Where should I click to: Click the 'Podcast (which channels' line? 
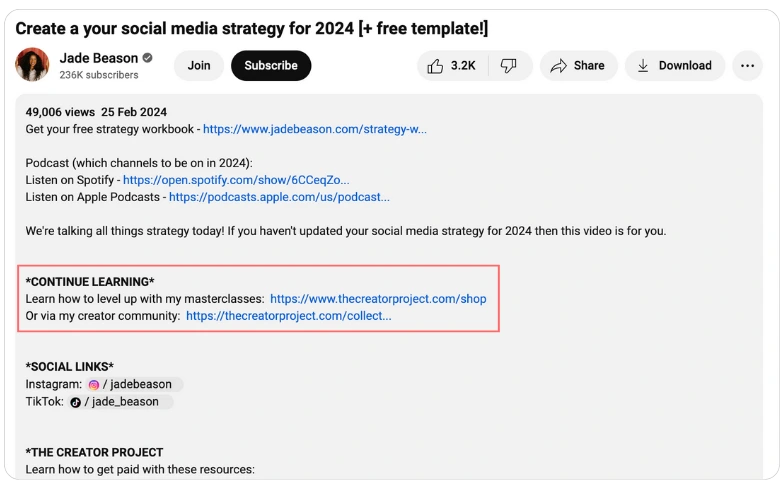point(139,163)
